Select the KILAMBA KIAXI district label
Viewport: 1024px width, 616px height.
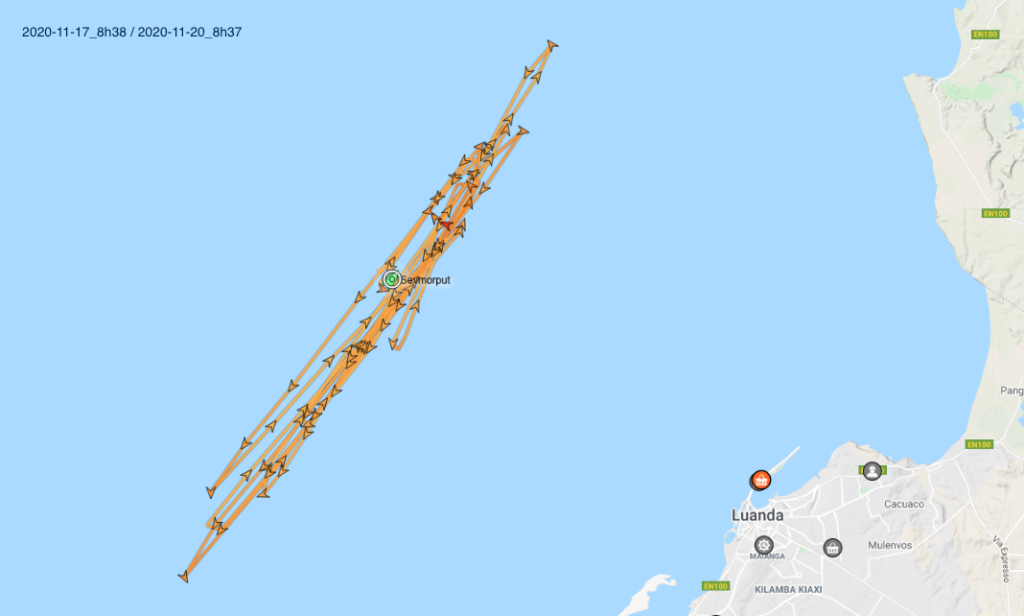pyautogui.click(x=788, y=589)
